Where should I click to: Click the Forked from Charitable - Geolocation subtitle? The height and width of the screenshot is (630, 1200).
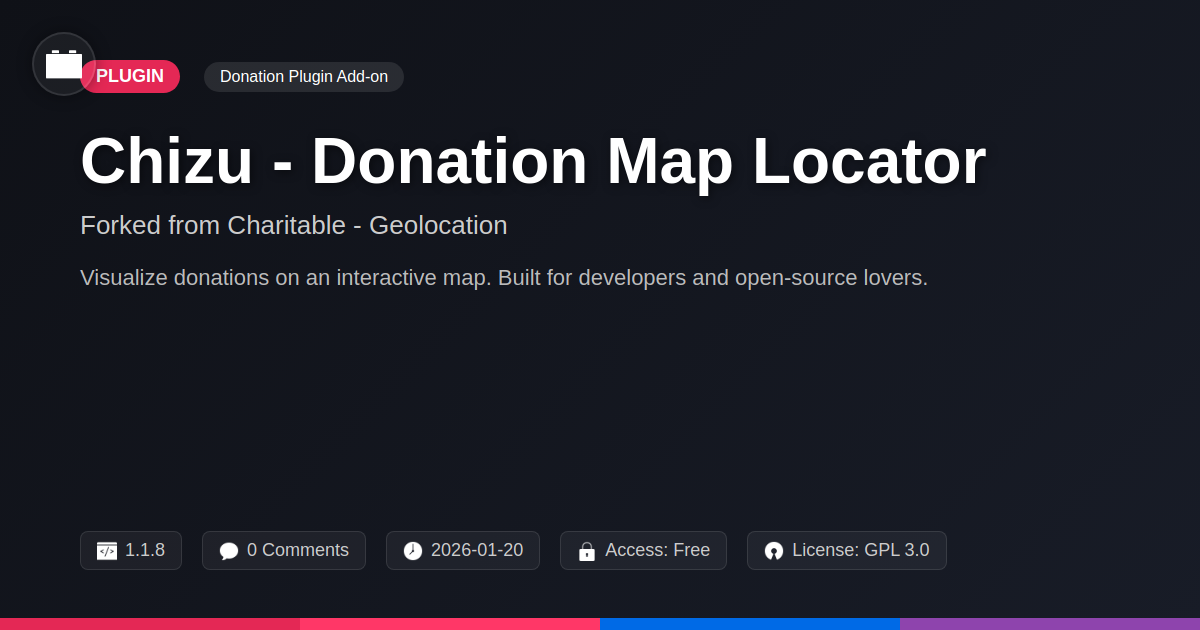[x=294, y=225]
